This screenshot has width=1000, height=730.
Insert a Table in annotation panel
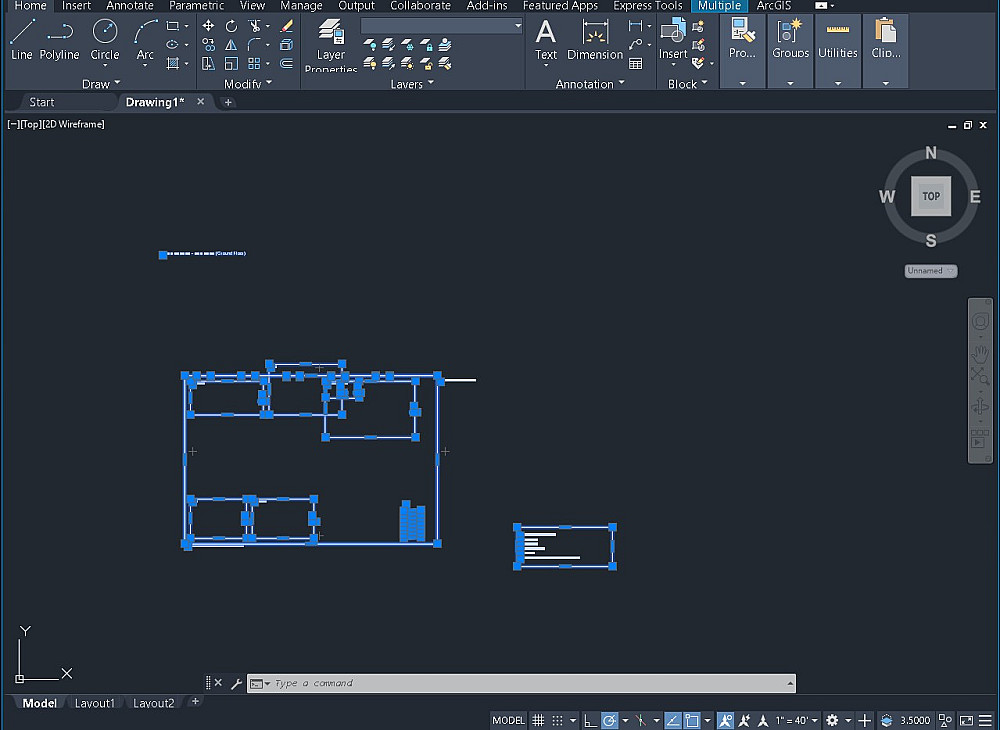click(x=635, y=63)
